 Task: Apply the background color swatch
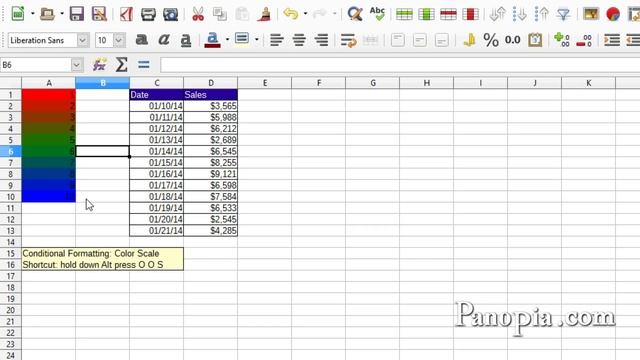(x=242, y=40)
